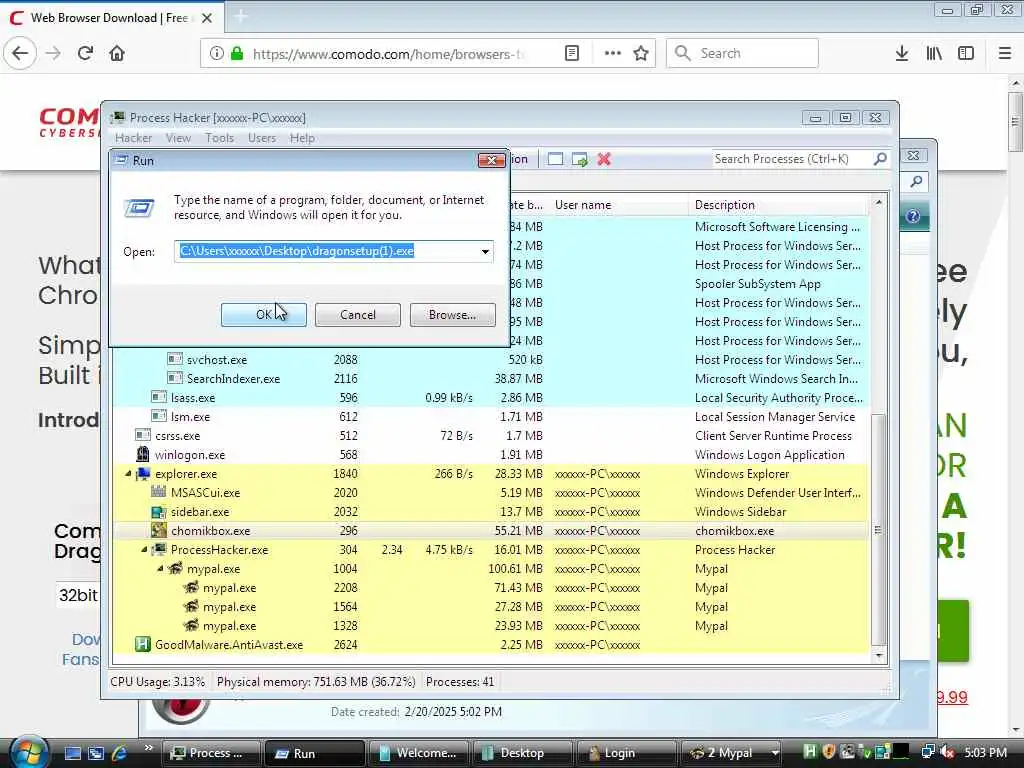This screenshot has height=768, width=1024.
Task: Open the Run dialog Open dropdown arrow
Action: point(485,251)
